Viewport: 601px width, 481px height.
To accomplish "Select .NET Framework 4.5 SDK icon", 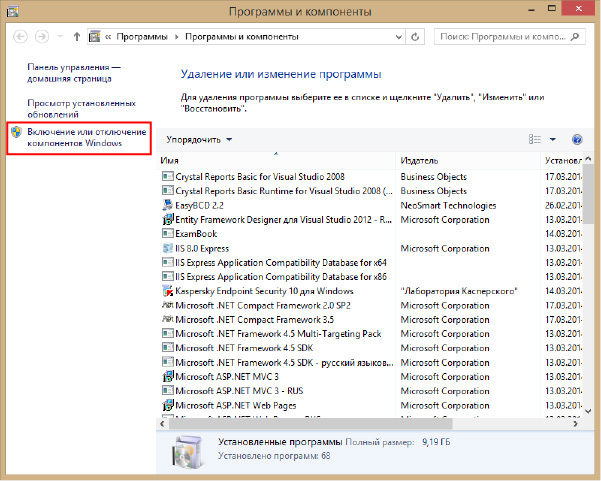I will pos(167,348).
